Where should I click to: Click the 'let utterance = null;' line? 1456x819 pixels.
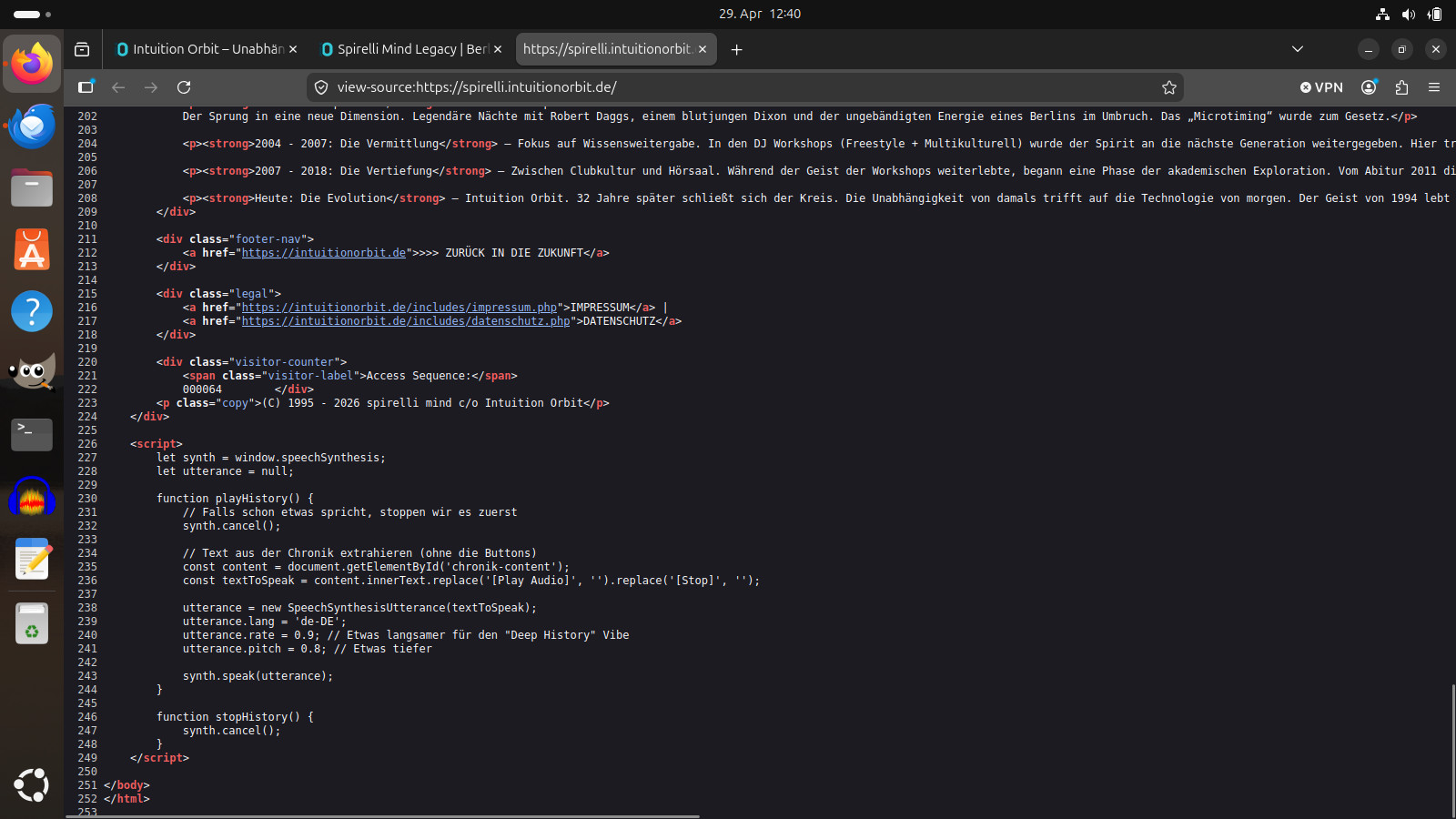coord(225,471)
